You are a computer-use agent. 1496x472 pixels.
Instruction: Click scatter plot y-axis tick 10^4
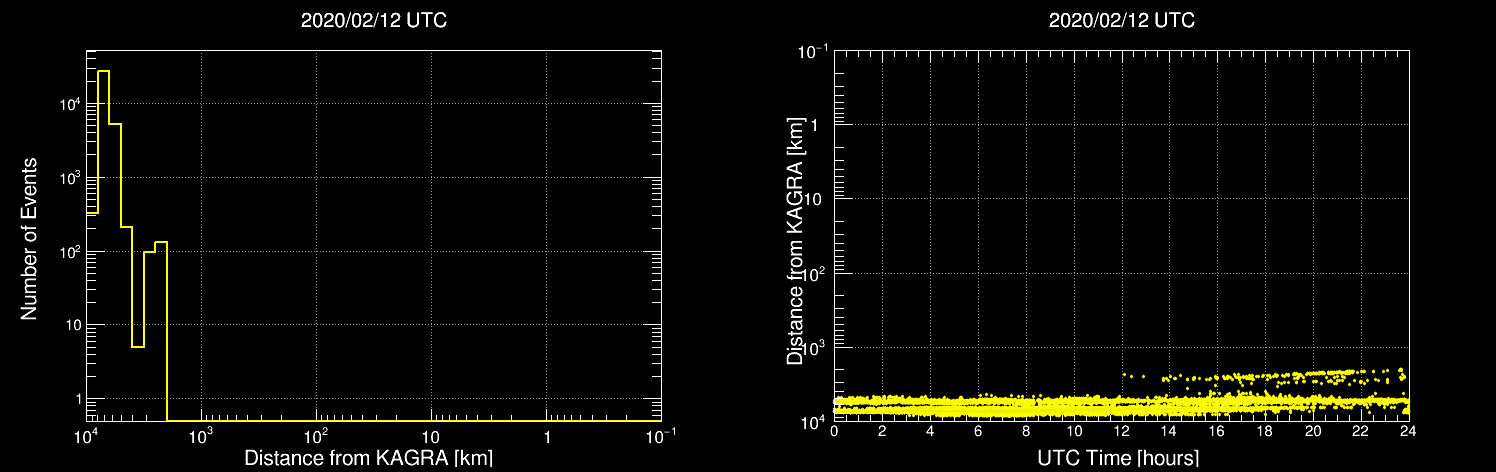pos(815,420)
